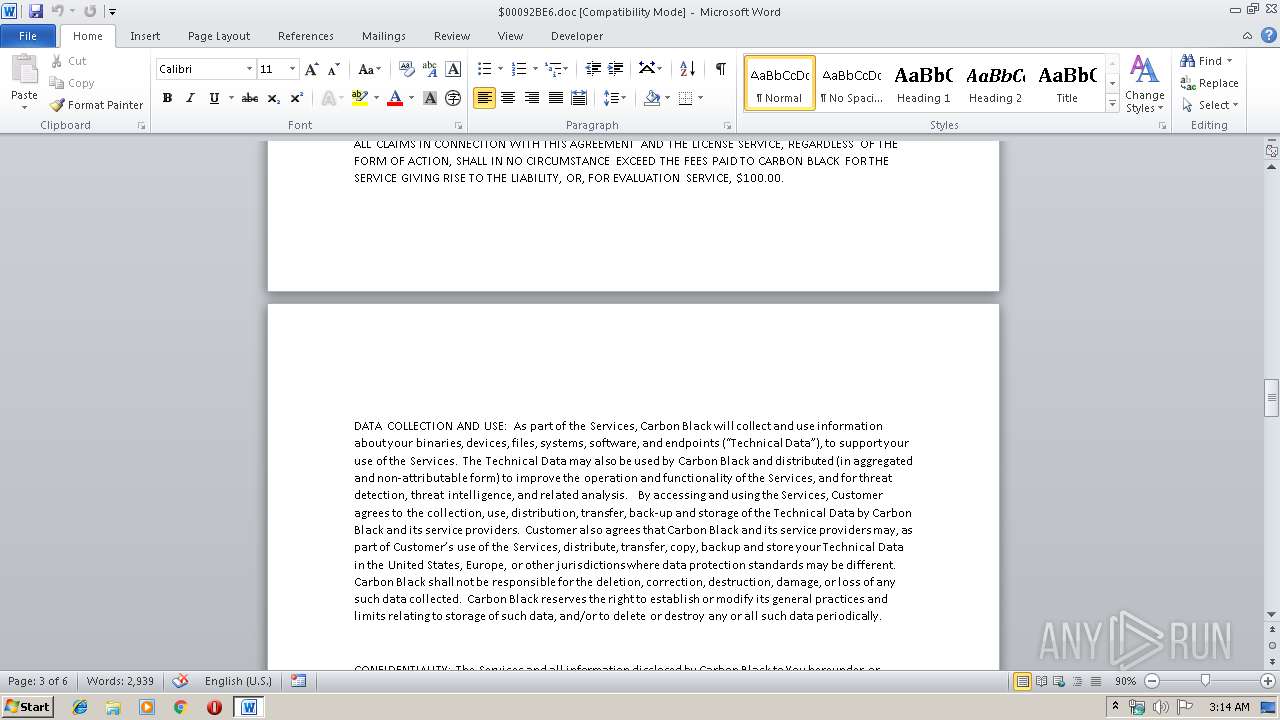Click the vertical scrollbar thumb
This screenshot has width=1280, height=720.
click(1271, 397)
